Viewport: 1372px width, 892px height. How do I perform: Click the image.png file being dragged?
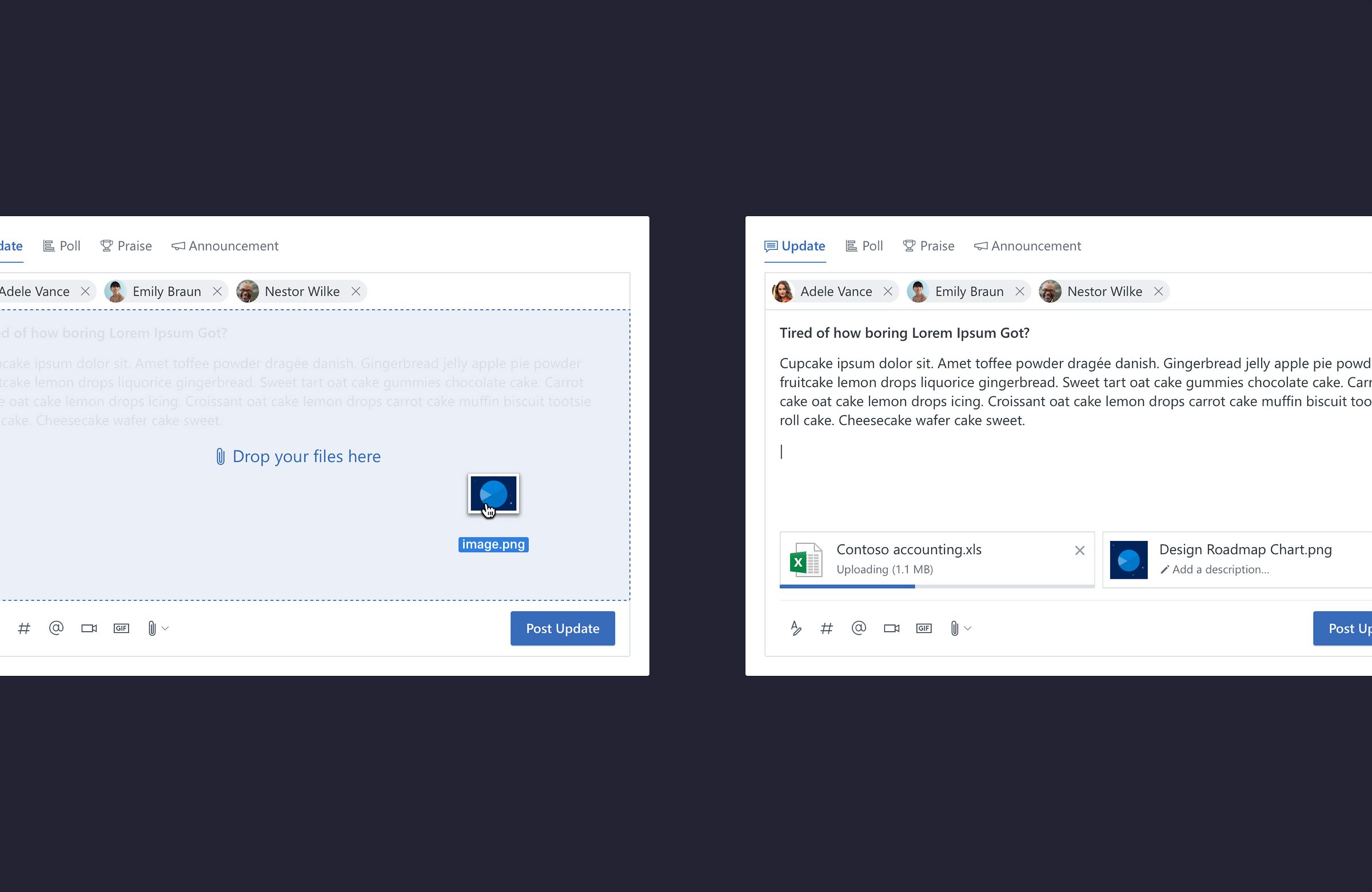pyautogui.click(x=493, y=494)
